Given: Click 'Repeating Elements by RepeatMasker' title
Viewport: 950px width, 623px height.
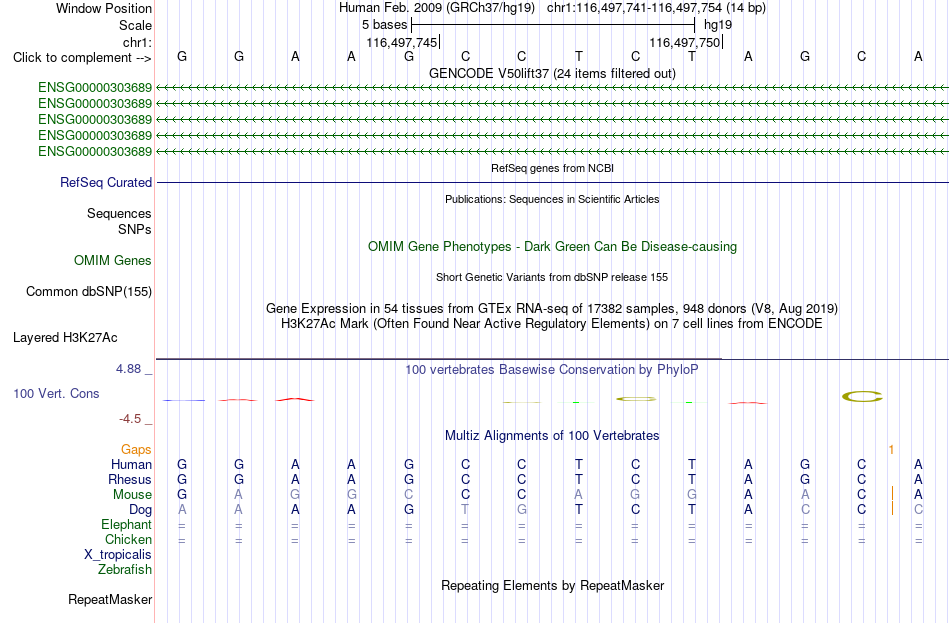Looking at the screenshot, I should point(552,585).
